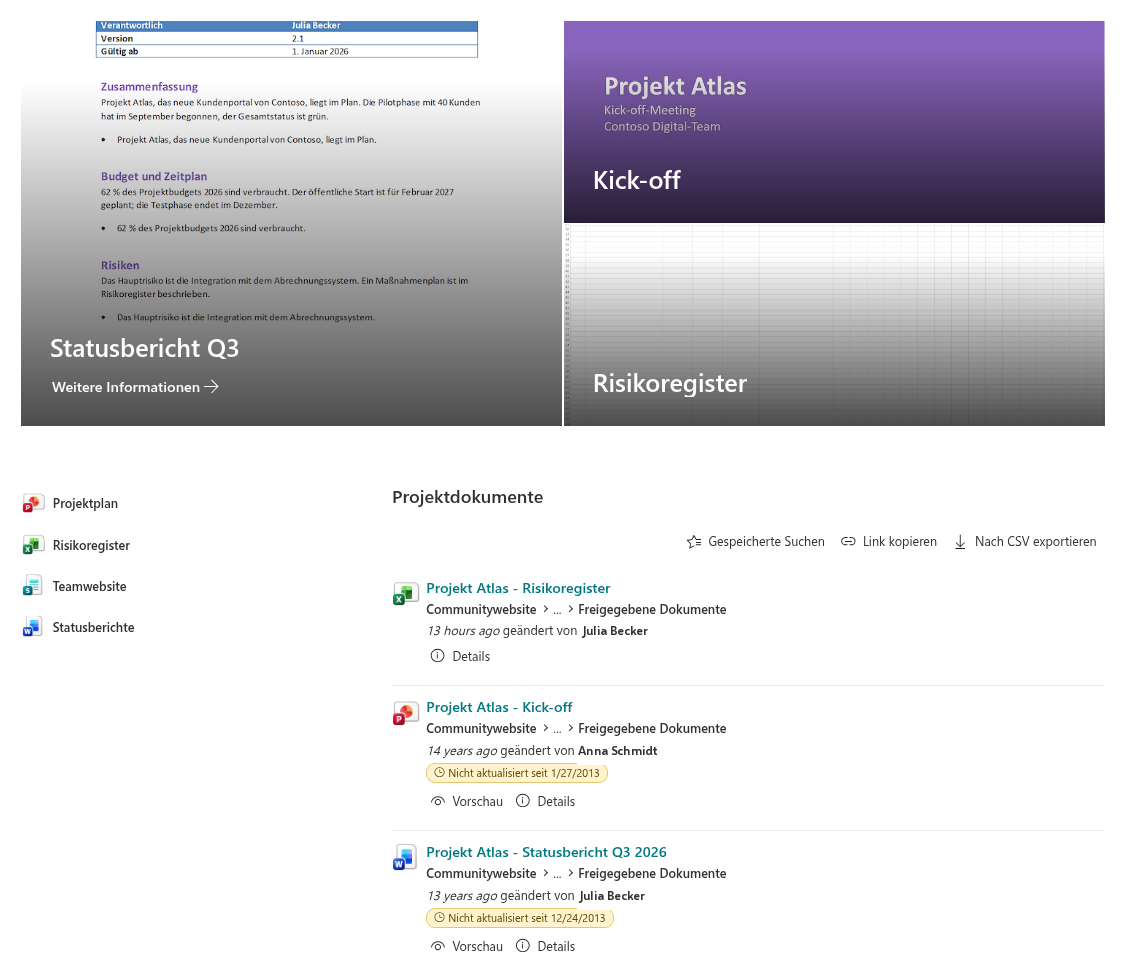Click the clock icon in the 1/27/2013 badge

439,773
